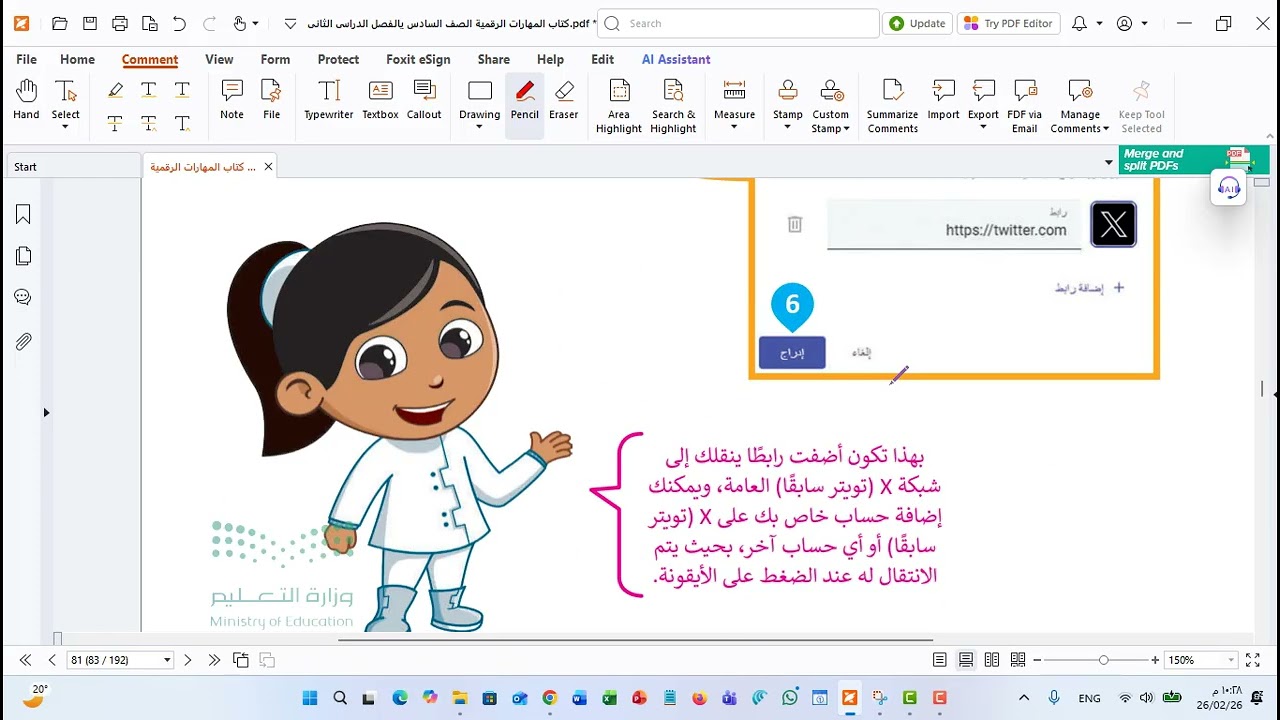Open the Attachments side panel

(x=23, y=342)
